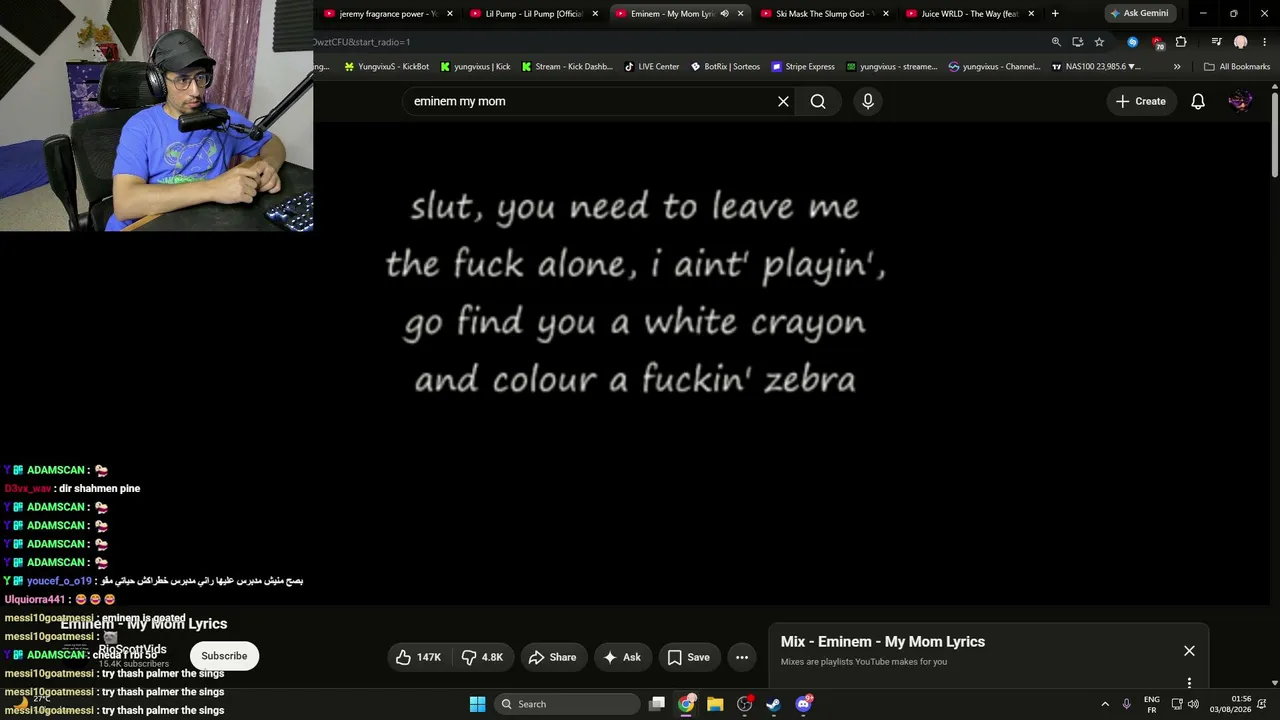Open the YouTube account avatar menu
This screenshot has height=720, width=1280.
point(1240,101)
